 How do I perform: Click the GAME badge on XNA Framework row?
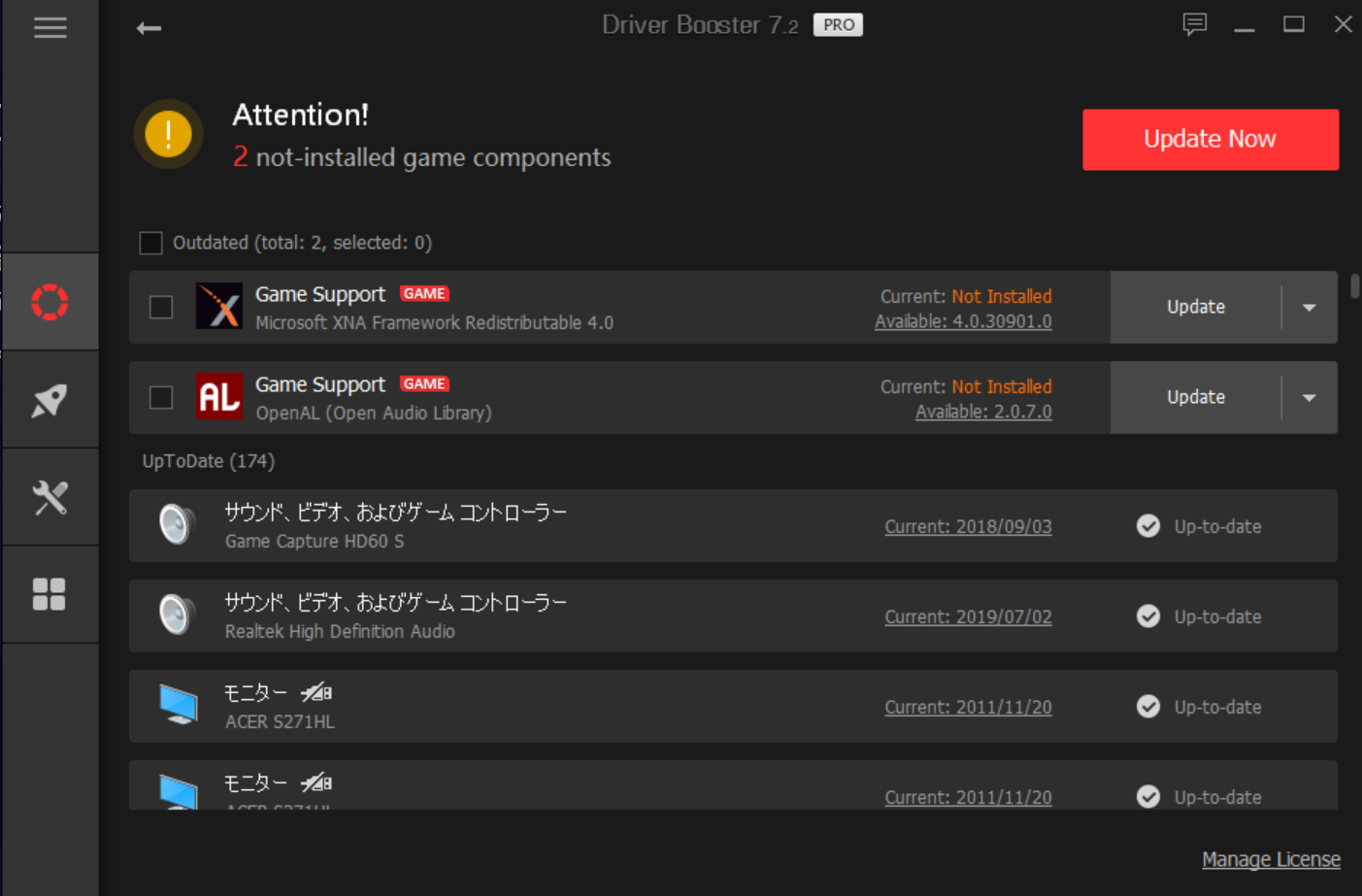point(424,293)
